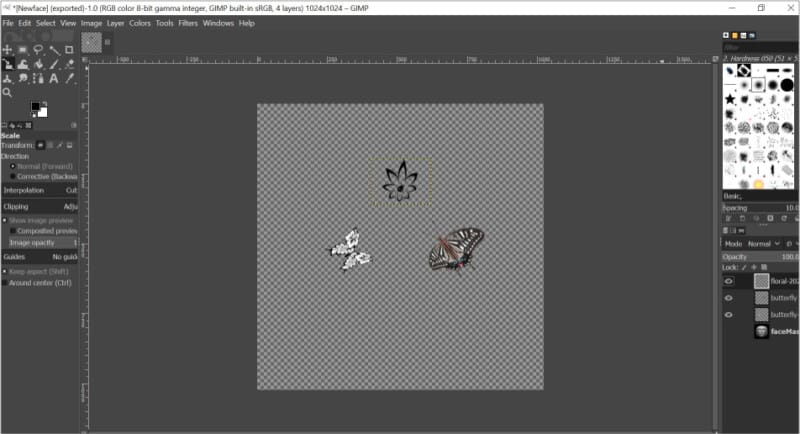Open the Filters menu

188,23
